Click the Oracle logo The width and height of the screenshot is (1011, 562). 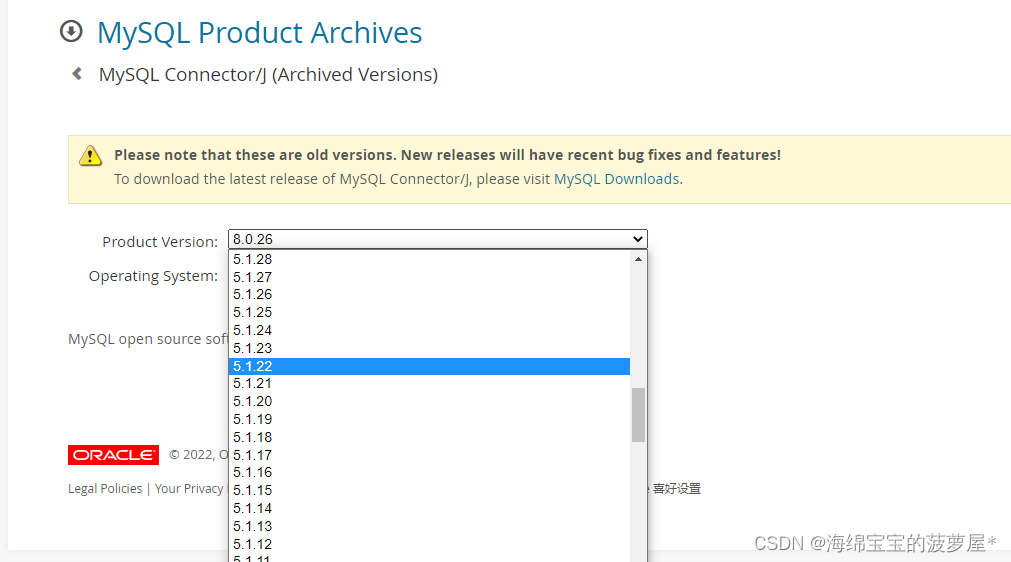[113, 455]
